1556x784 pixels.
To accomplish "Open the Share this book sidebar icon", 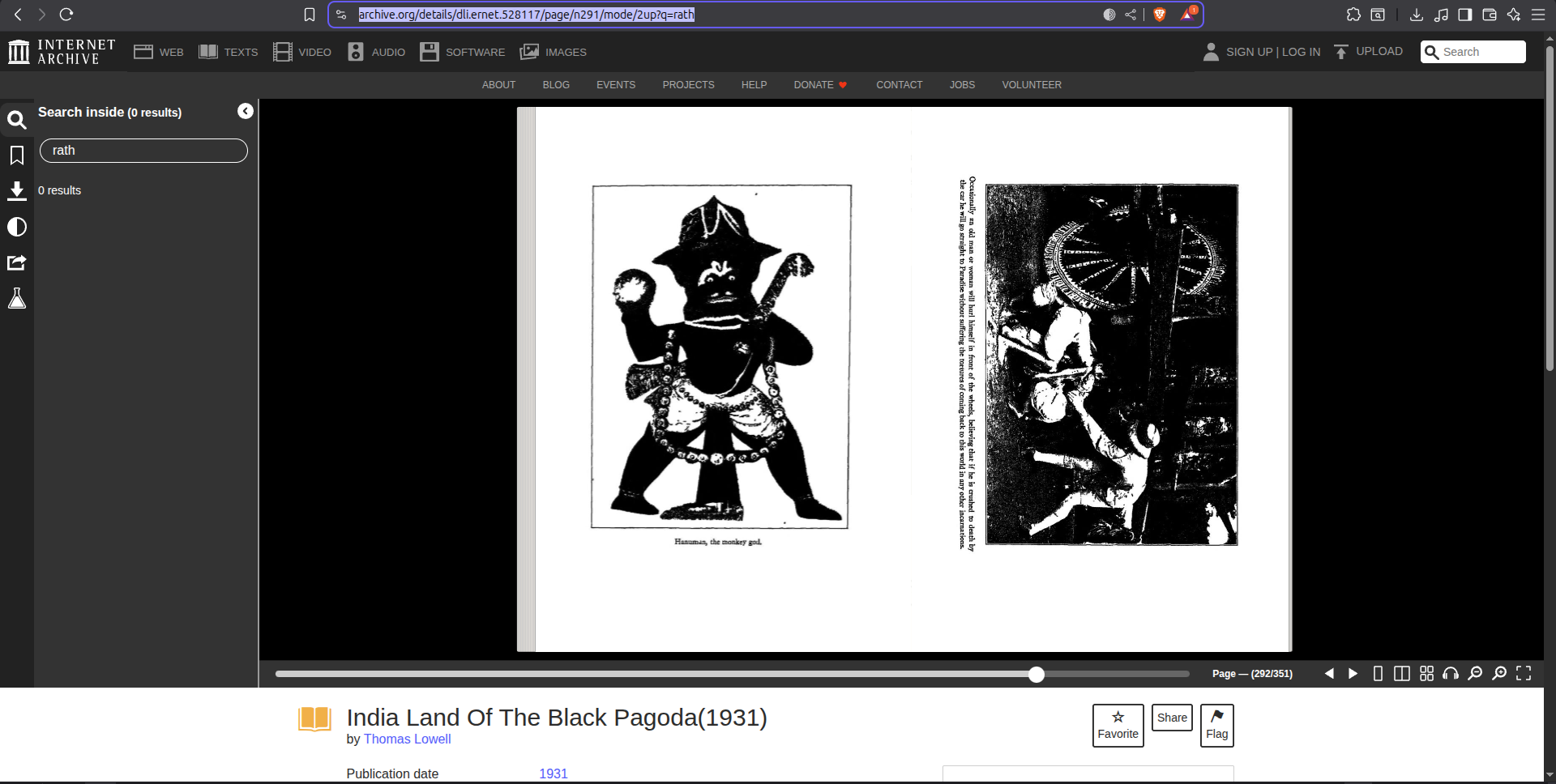I will click(17, 262).
